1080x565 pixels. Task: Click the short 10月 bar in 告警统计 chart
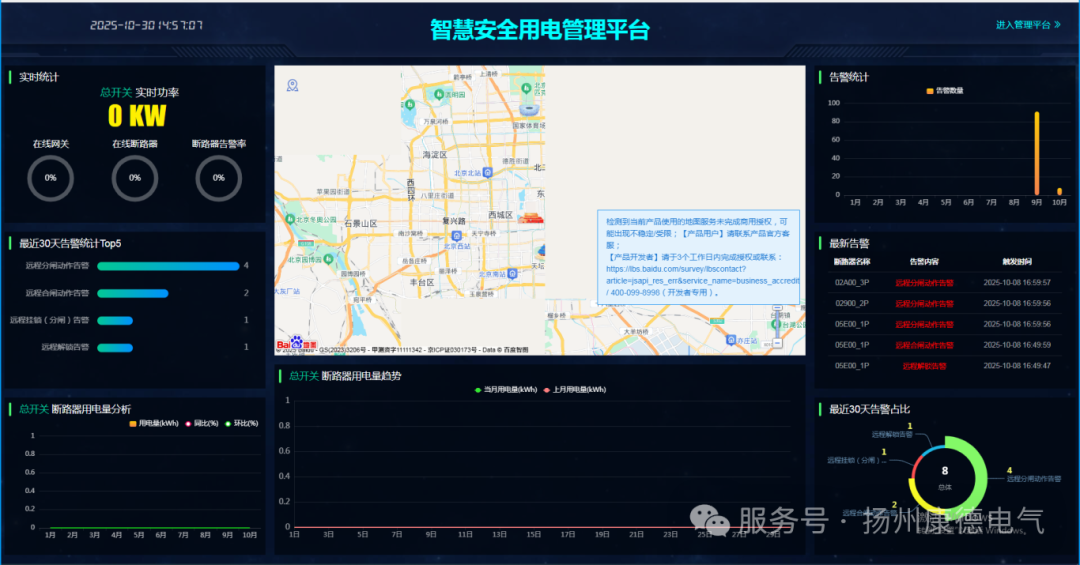(1059, 192)
